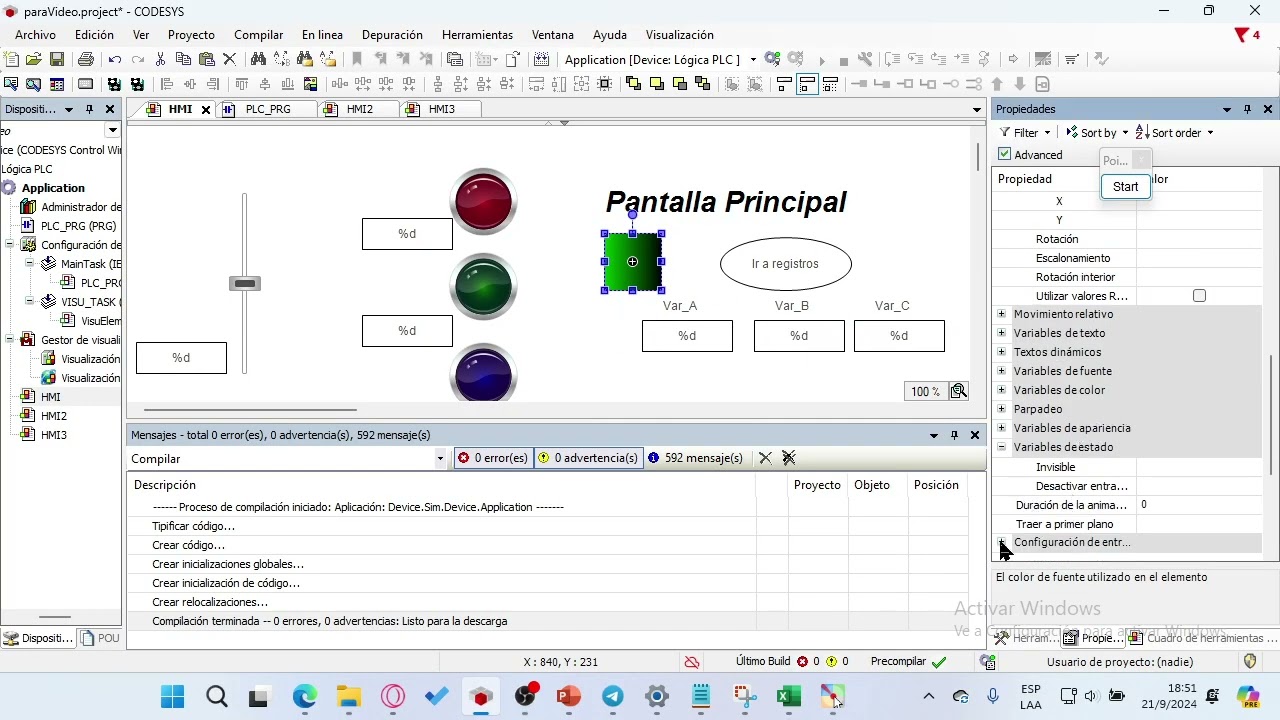This screenshot has width=1280, height=720.
Task: Click the Cut scissors icon
Action: 160,60
